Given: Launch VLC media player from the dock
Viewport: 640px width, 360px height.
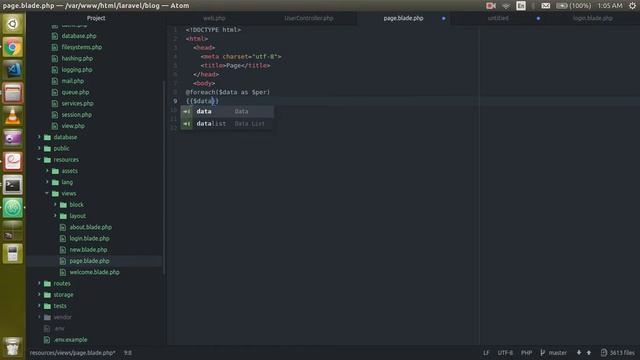Looking at the screenshot, I should (x=13, y=116).
